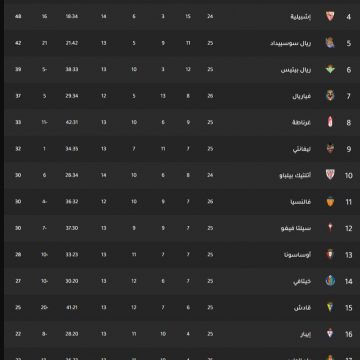This screenshot has width=360, height=360.
Task: Click the Levante crest in row 9
Action: tap(330, 148)
